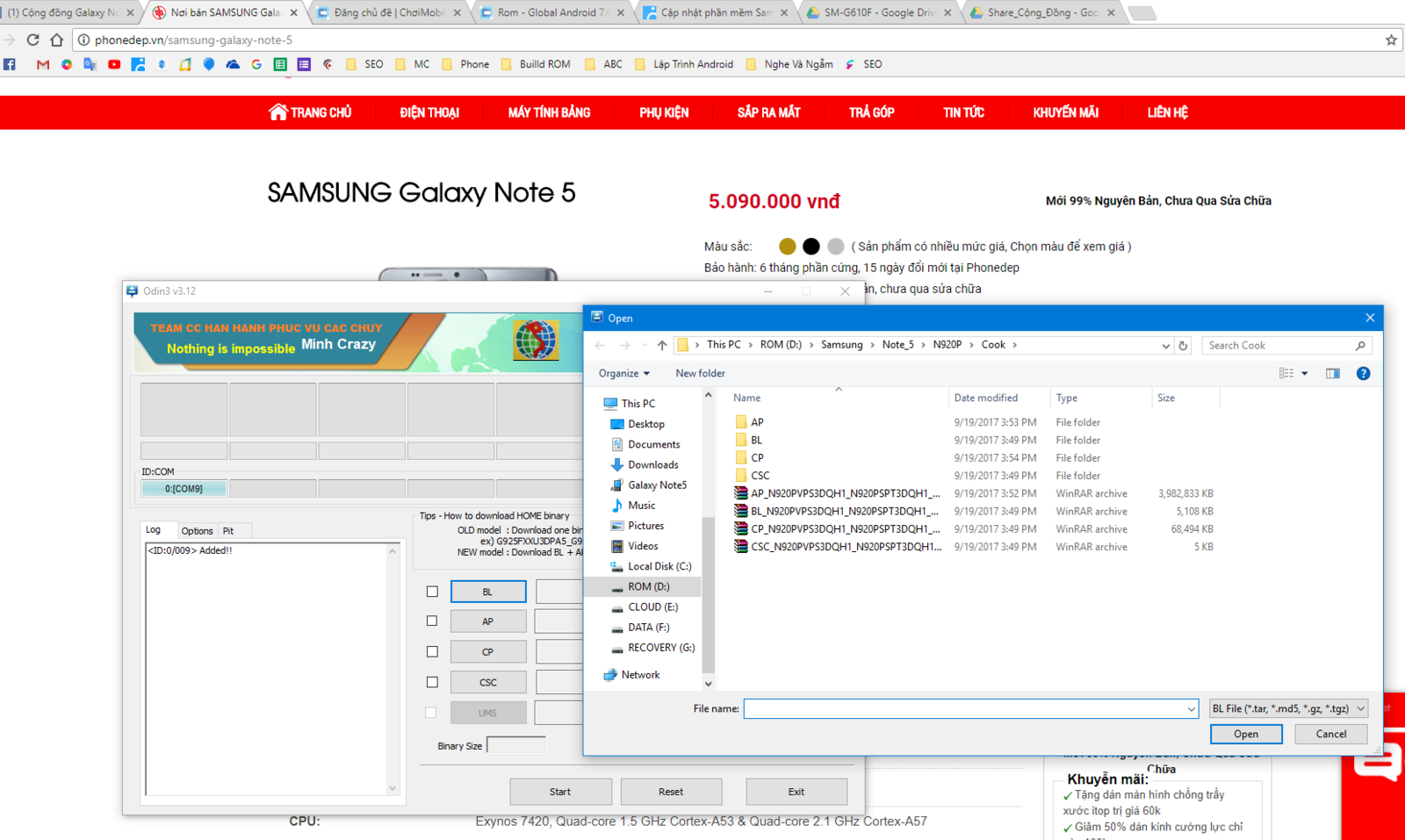Switch to the Options tab in Odin
Screen dimensions: 1405x840
[197, 531]
